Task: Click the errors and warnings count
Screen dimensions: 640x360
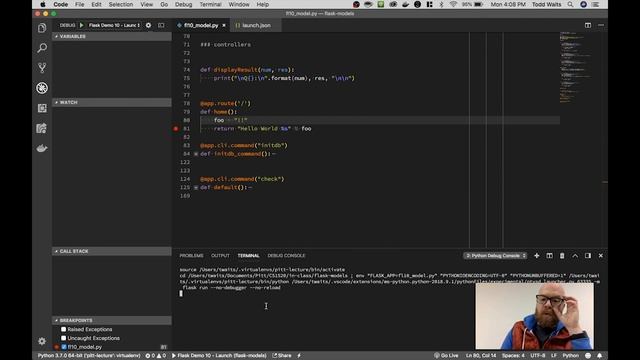Action: point(156,356)
